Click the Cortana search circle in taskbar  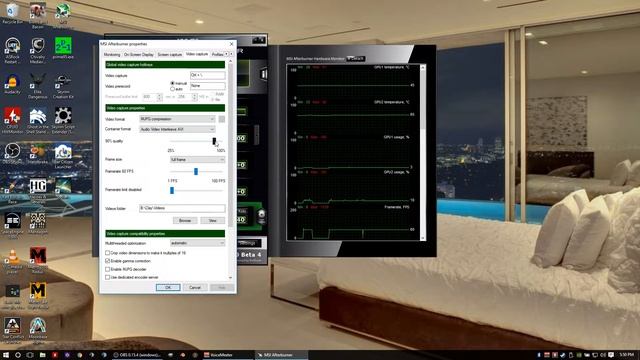[18, 355]
